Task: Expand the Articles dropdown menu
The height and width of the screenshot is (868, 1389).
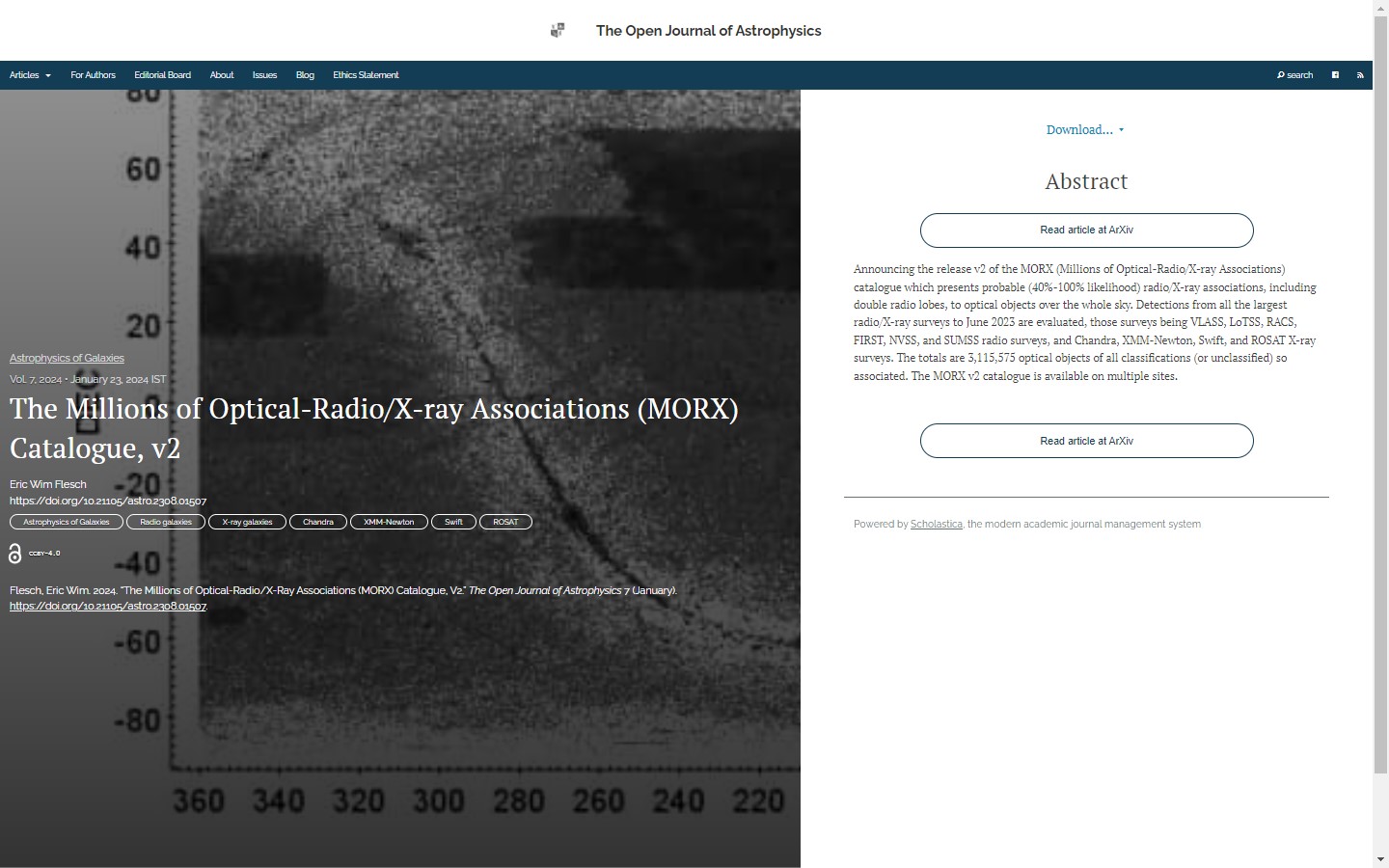Action: tap(30, 75)
